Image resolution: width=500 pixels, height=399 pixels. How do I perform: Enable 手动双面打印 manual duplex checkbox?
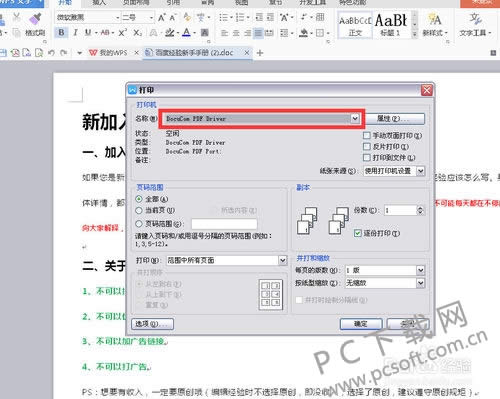tap(367, 136)
